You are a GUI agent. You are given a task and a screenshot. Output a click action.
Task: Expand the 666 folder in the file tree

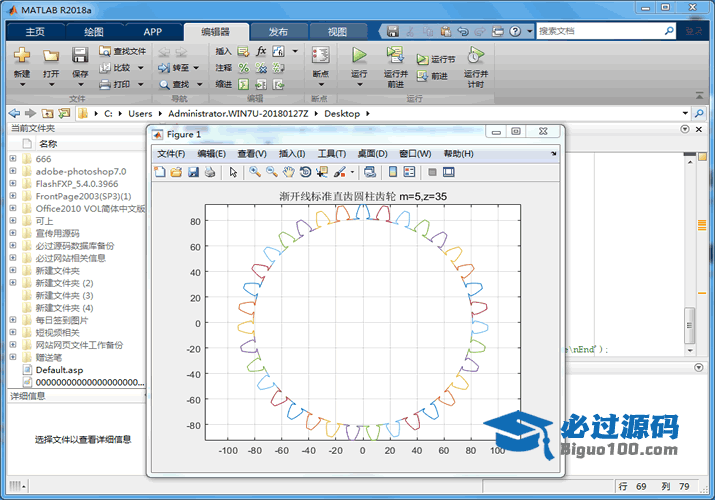tap(13, 159)
